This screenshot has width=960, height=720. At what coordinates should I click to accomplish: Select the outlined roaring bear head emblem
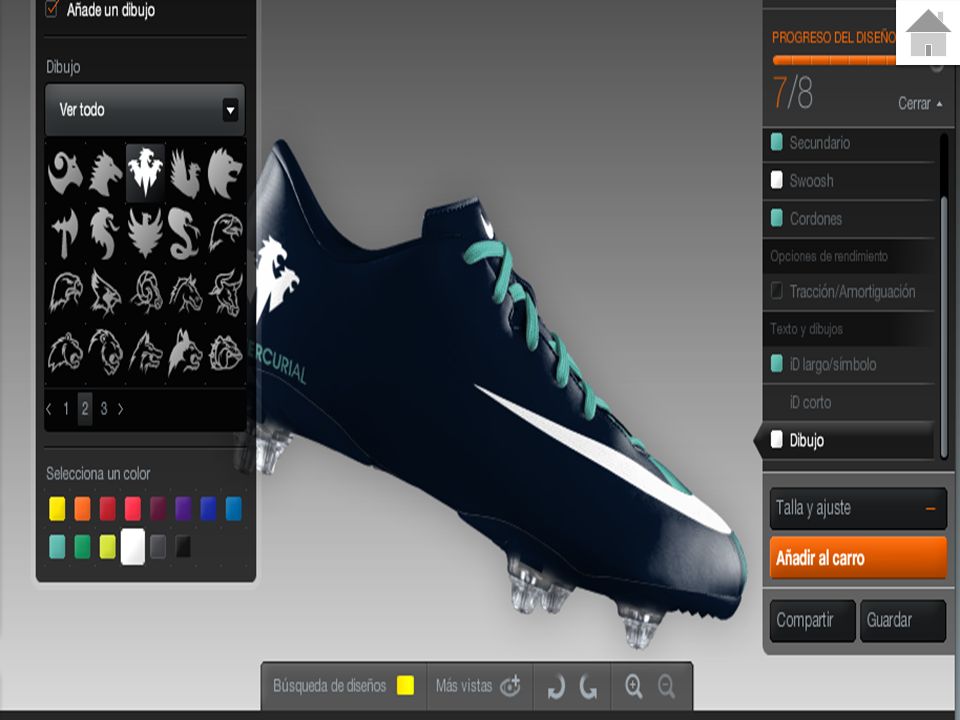click(65, 351)
